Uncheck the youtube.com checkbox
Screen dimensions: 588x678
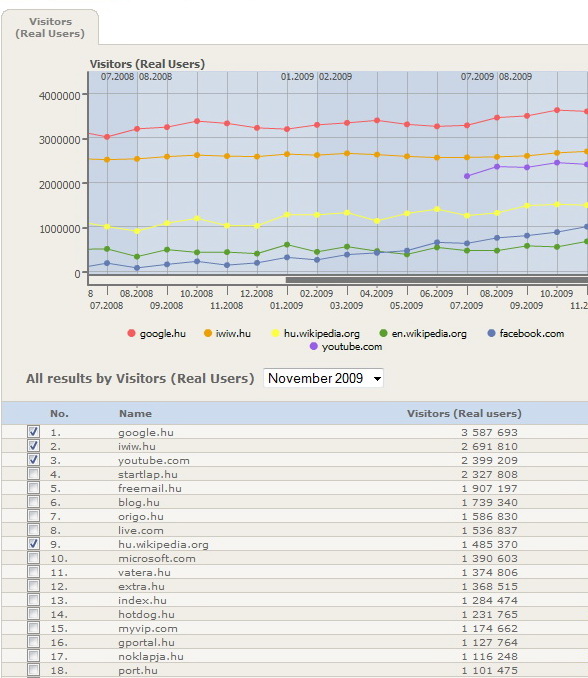coord(33,460)
